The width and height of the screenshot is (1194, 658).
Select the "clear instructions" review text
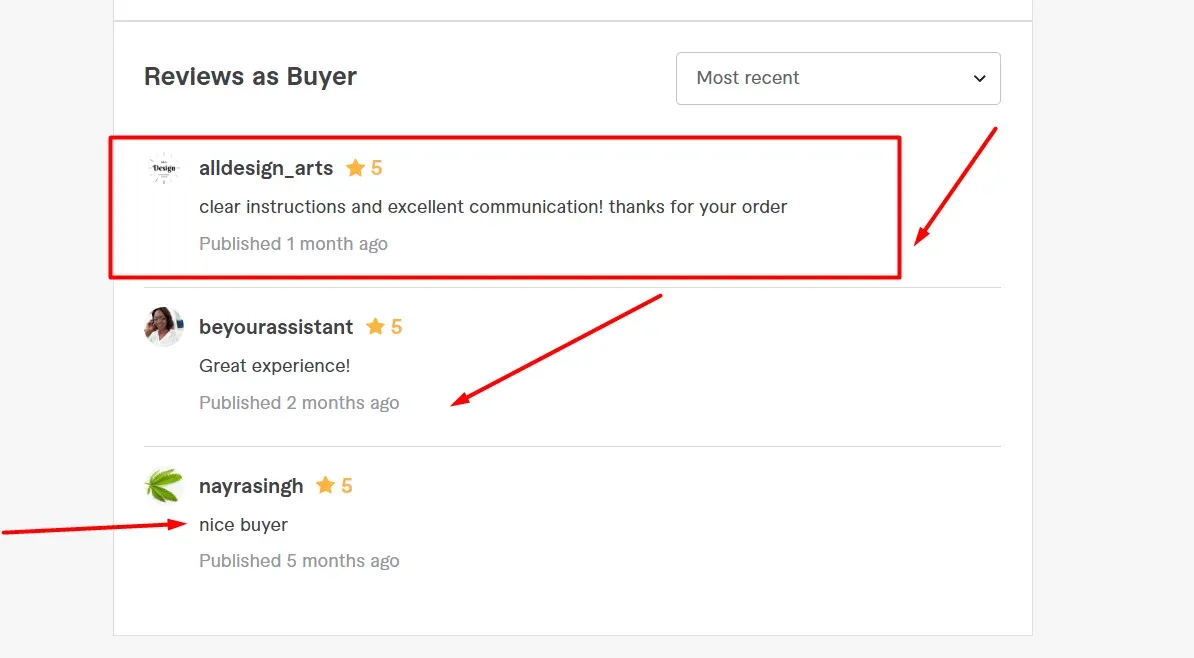(493, 207)
